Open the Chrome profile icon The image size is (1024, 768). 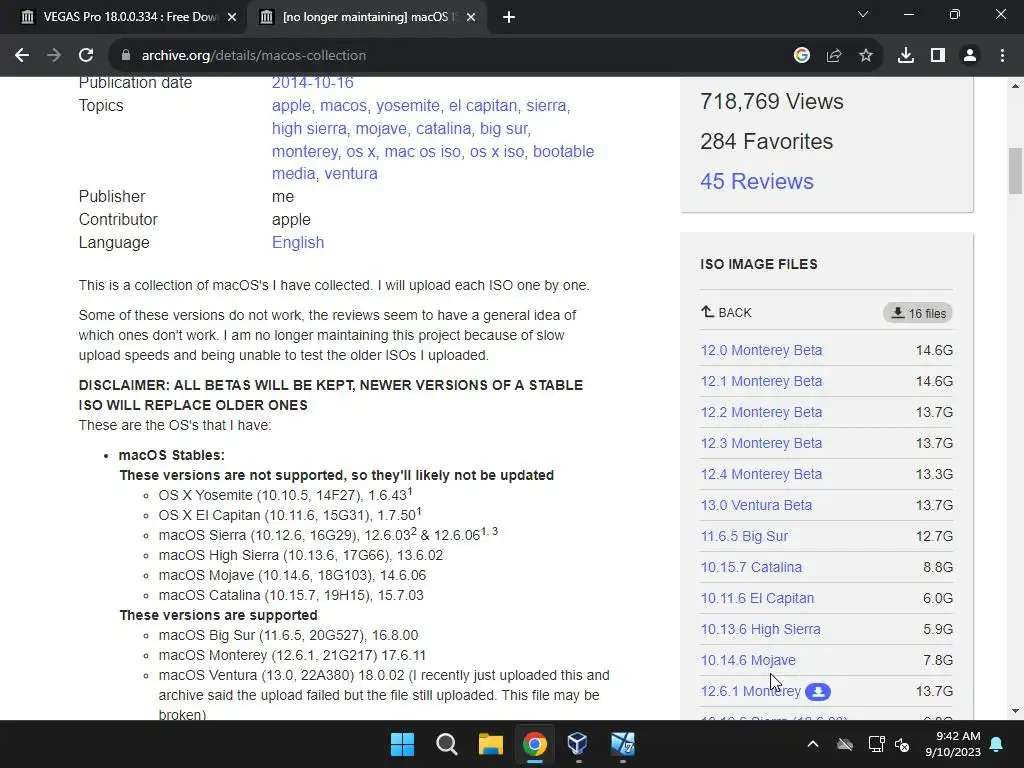(x=970, y=56)
